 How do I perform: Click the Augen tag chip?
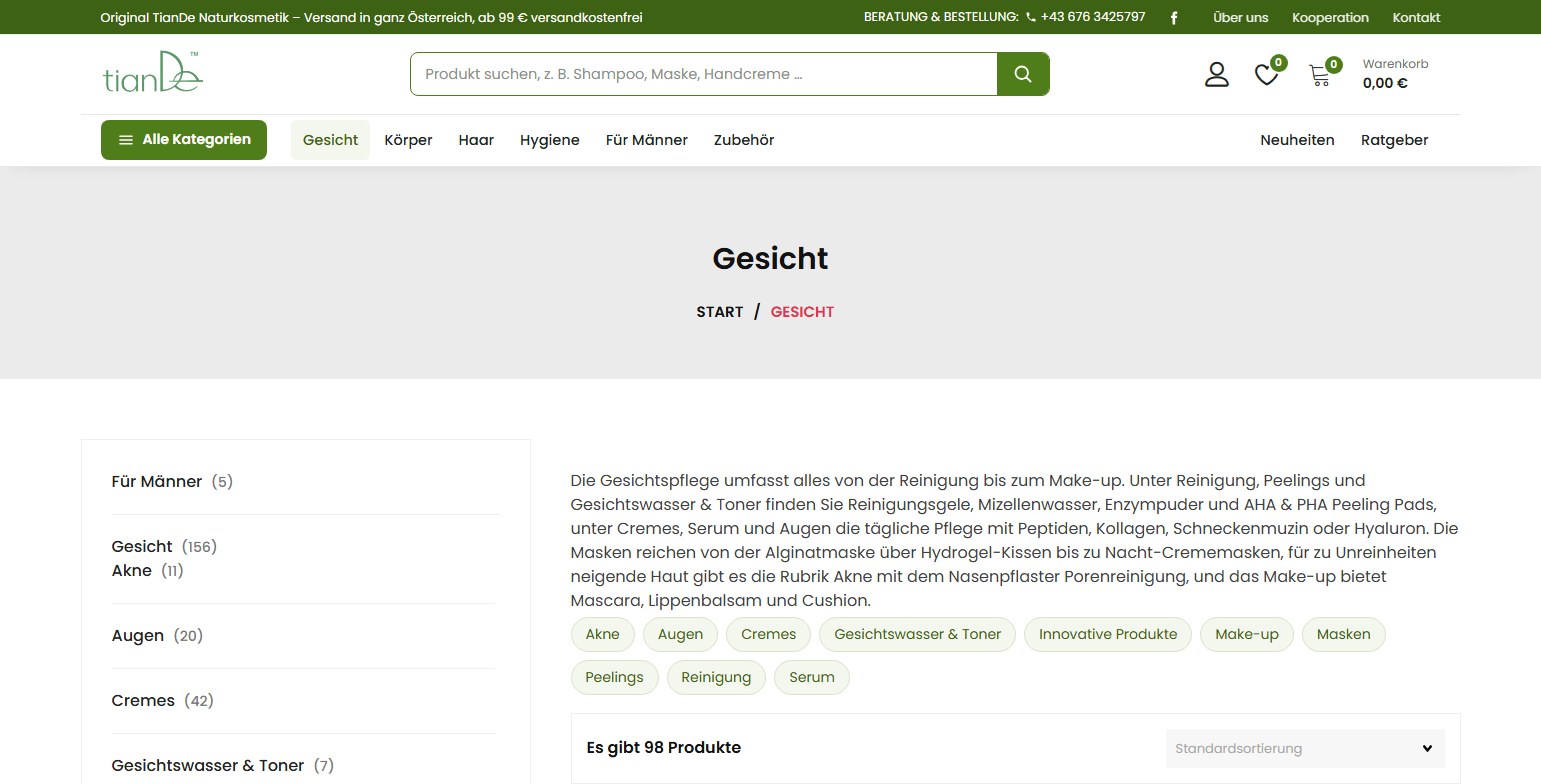click(x=680, y=634)
